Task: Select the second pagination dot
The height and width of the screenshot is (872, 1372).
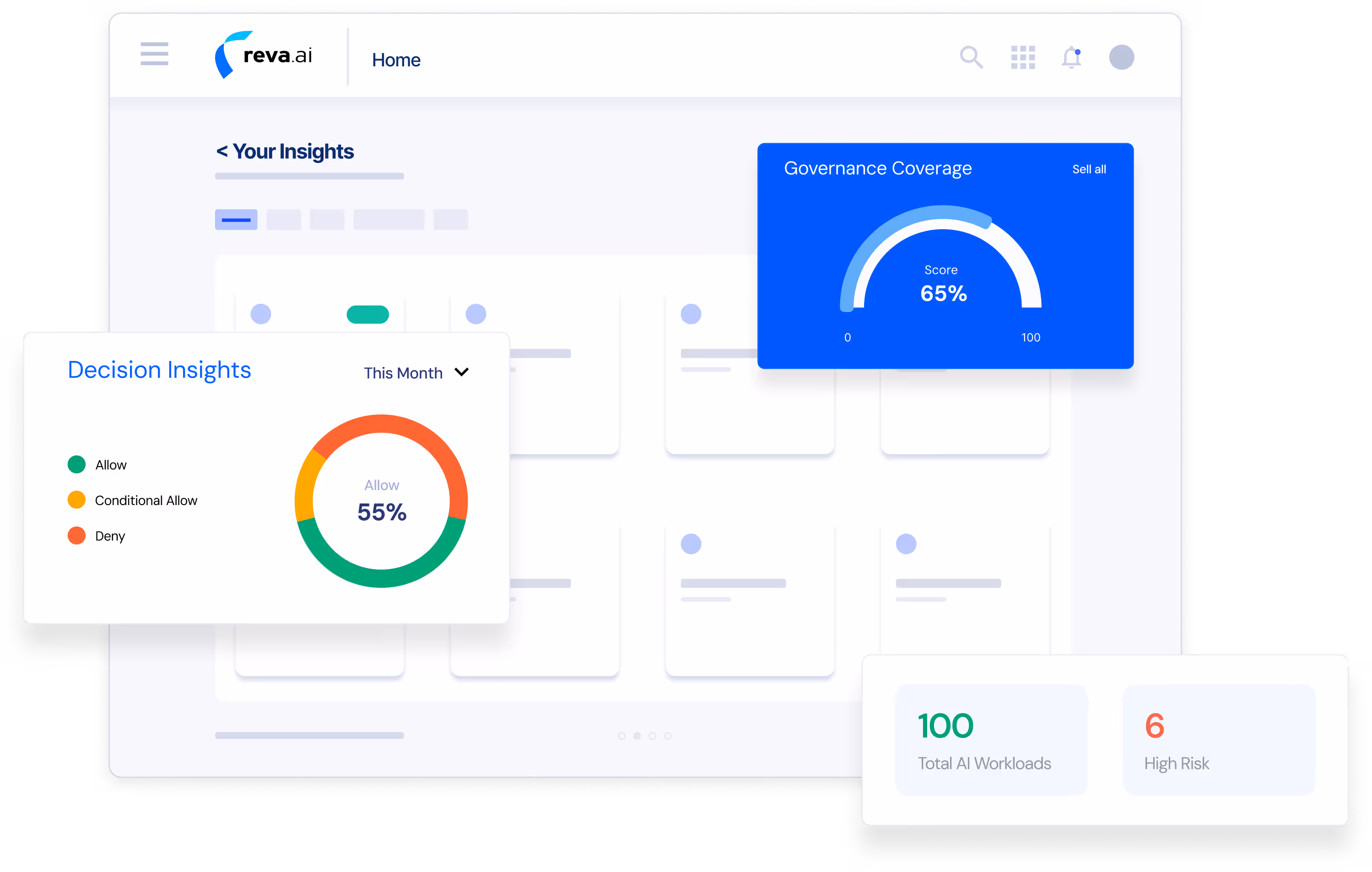Action: [x=637, y=736]
